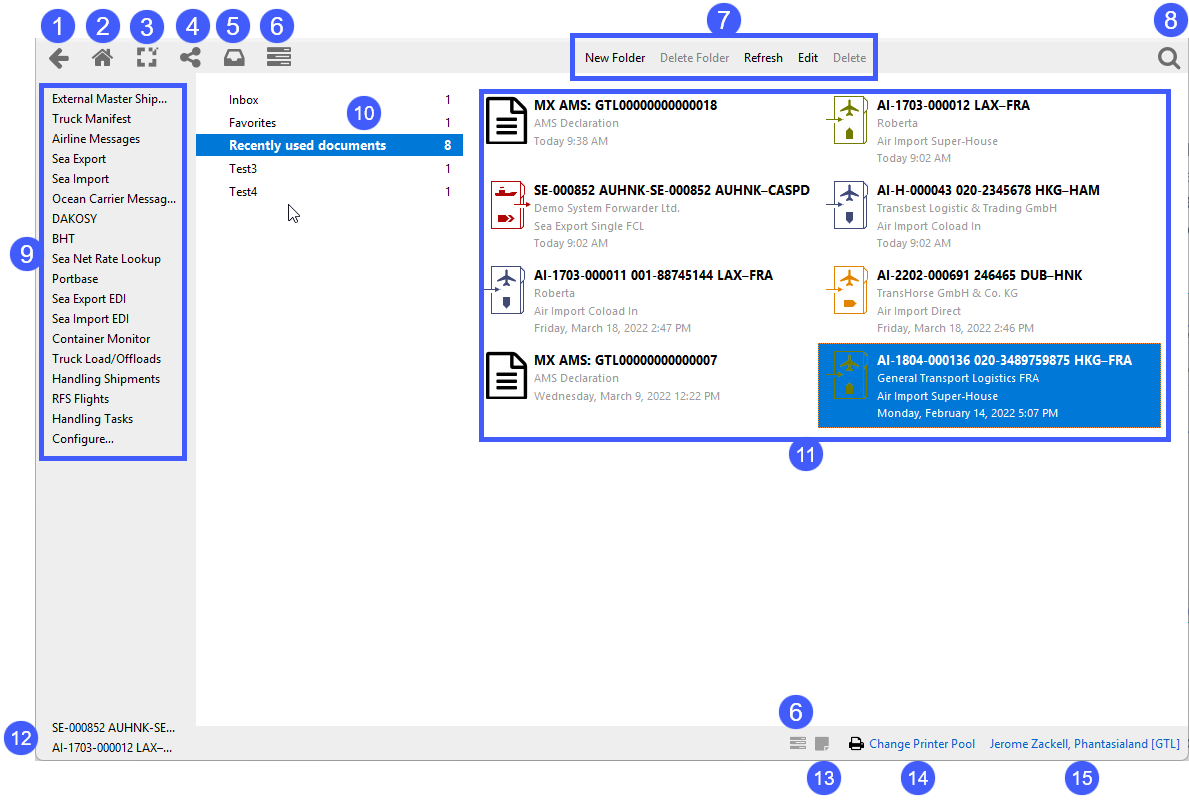Image resolution: width=1189 pixels, height=808 pixels.
Task: Toggle list view icon in status bar
Action: point(797,744)
